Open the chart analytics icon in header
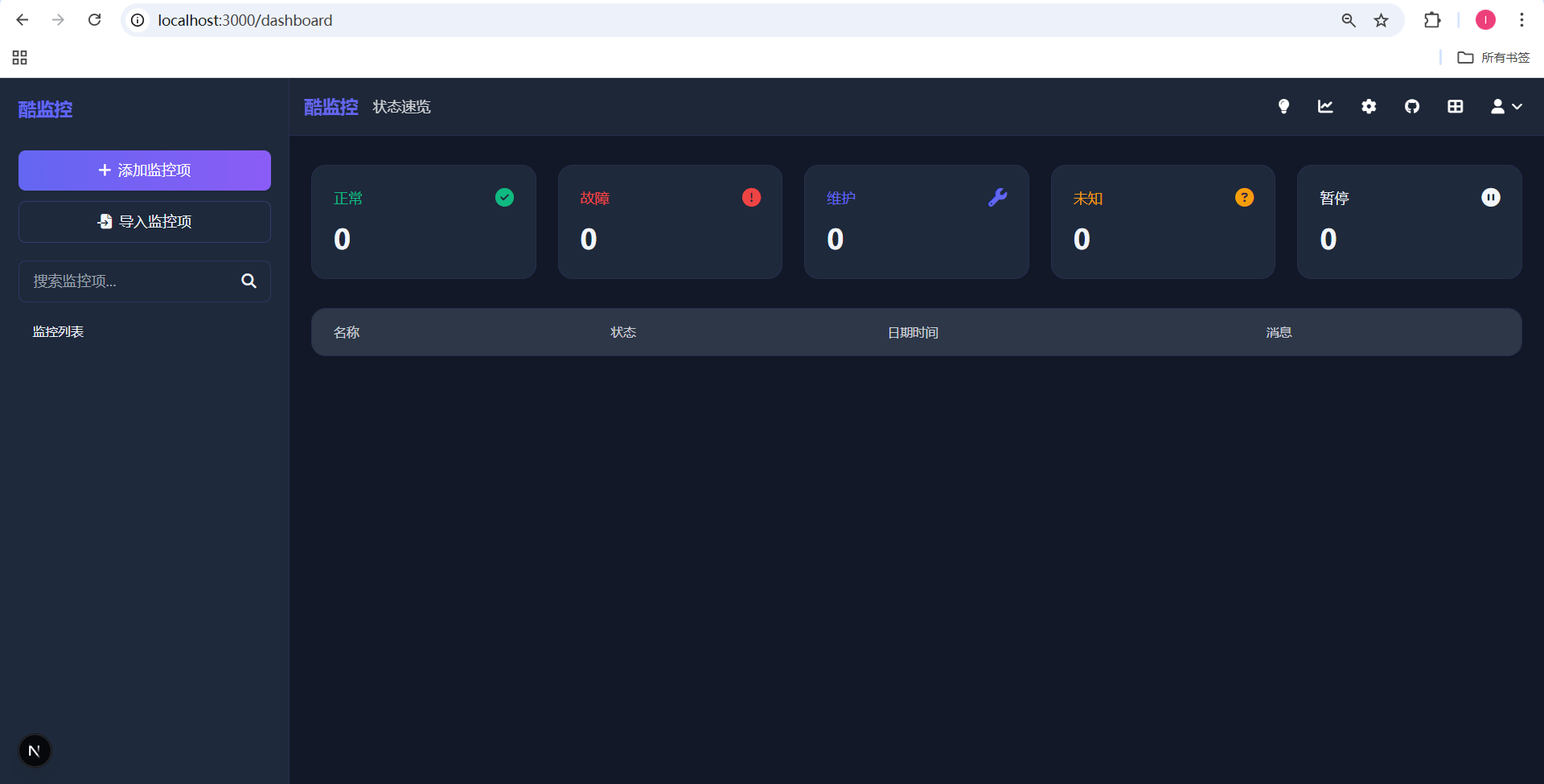 pos(1325,106)
